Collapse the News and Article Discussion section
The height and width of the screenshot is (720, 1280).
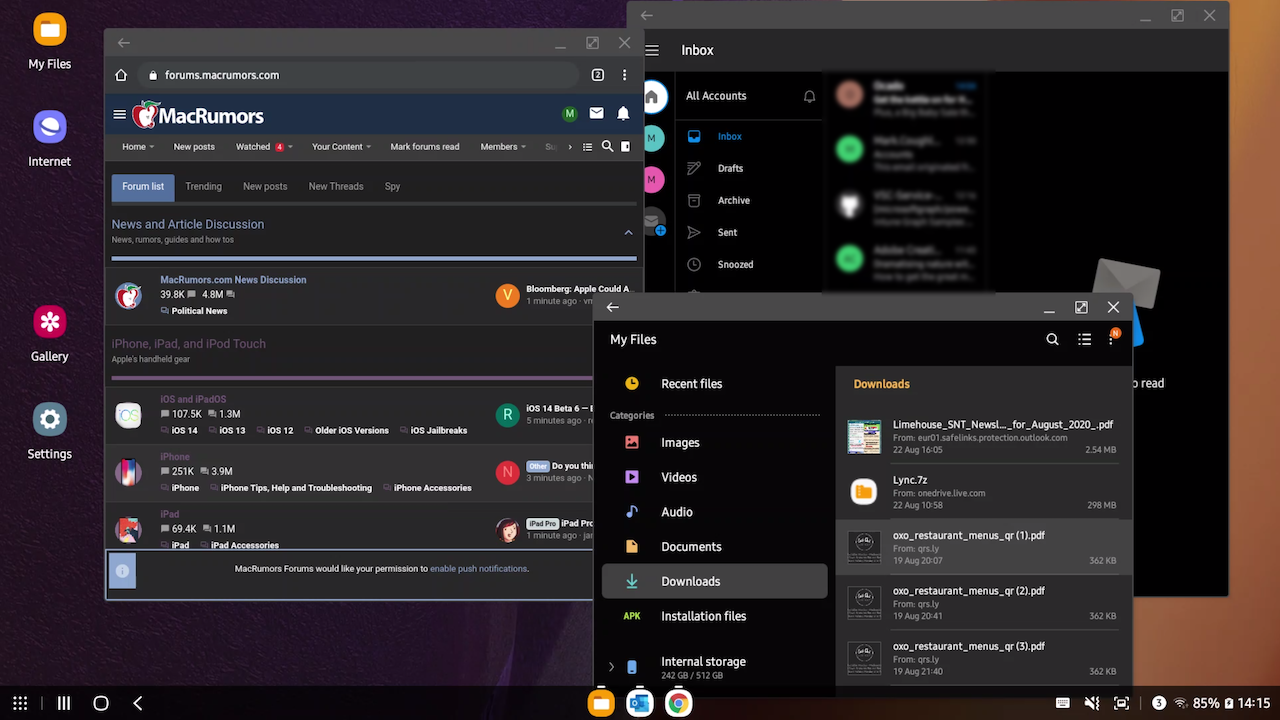(x=628, y=232)
